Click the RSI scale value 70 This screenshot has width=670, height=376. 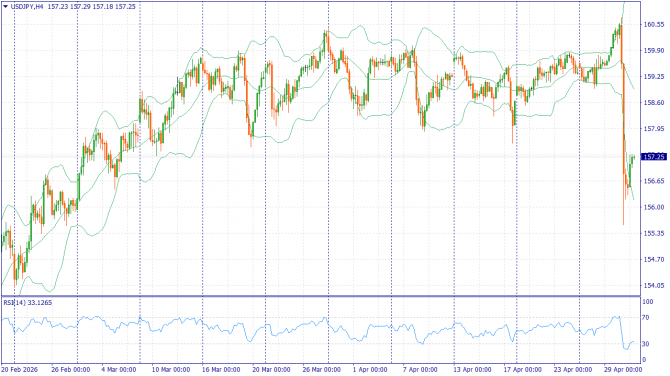(646, 317)
